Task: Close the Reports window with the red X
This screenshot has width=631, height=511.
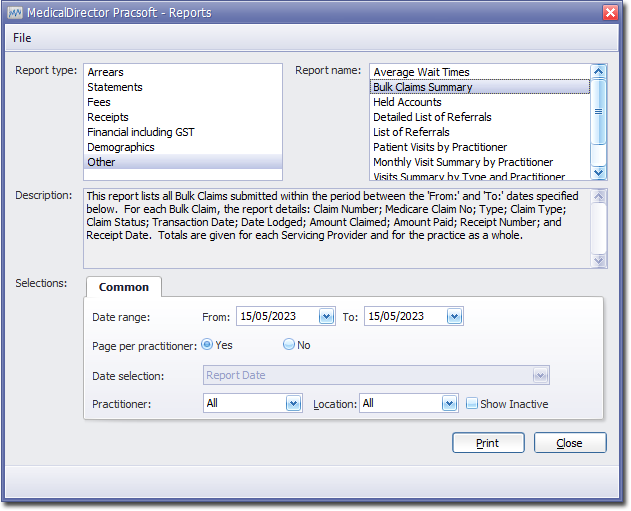Action: (x=610, y=12)
